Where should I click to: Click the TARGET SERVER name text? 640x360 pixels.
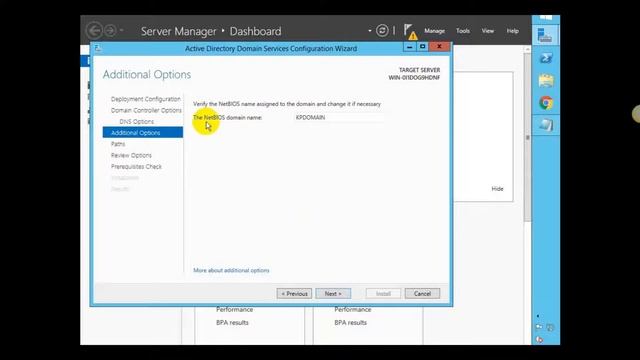414,78
